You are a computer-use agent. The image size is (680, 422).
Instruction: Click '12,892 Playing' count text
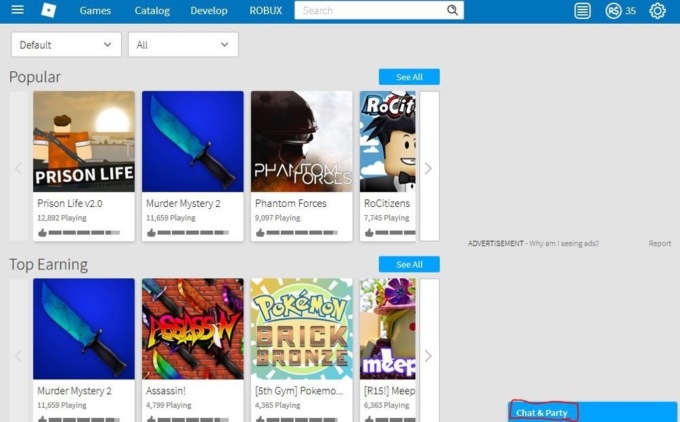point(62,218)
